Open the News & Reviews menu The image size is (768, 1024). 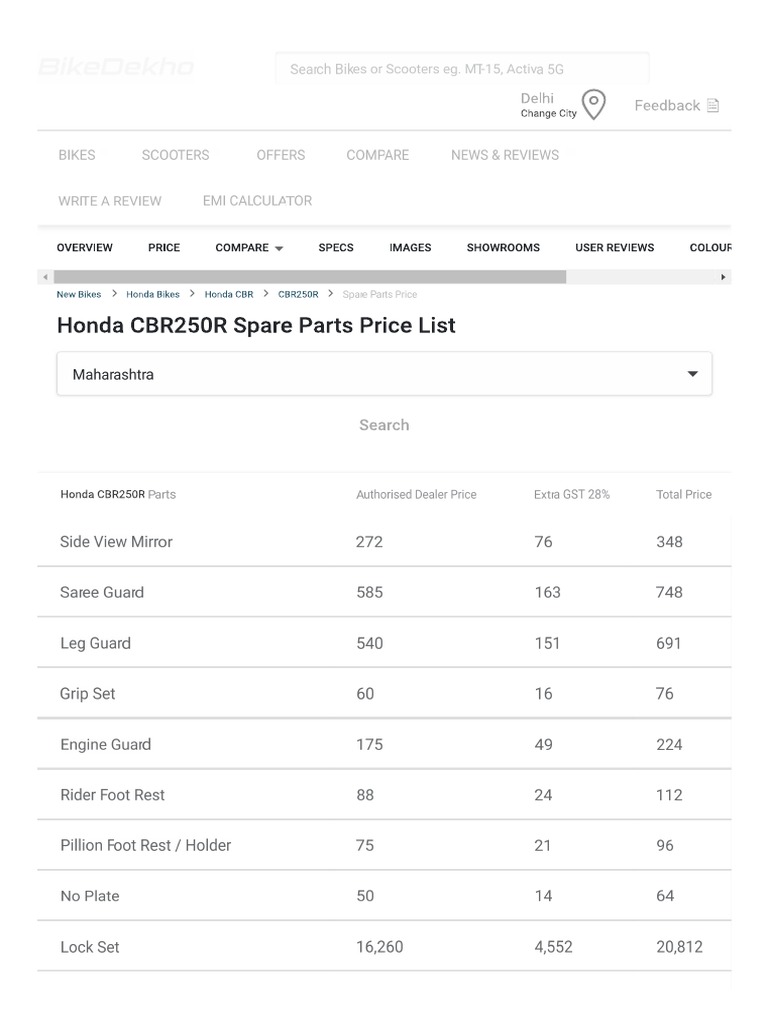click(x=504, y=155)
